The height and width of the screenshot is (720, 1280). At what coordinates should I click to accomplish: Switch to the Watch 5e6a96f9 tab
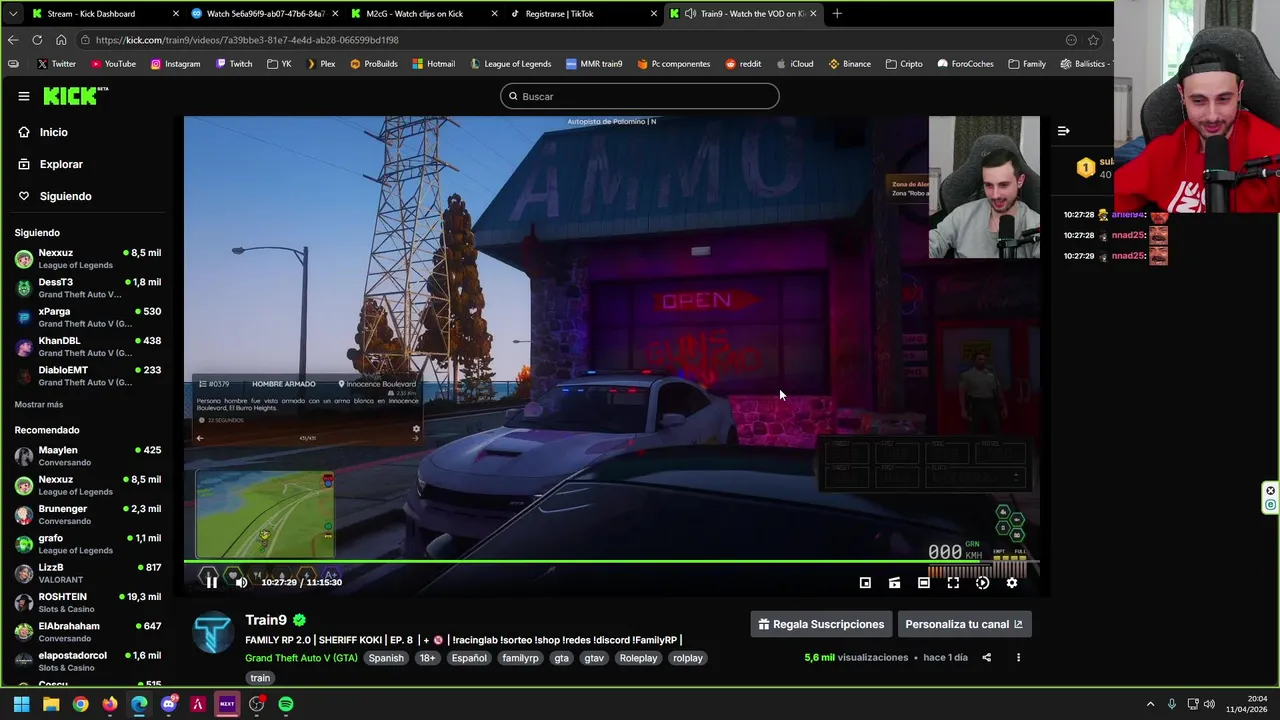coord(264,14)
